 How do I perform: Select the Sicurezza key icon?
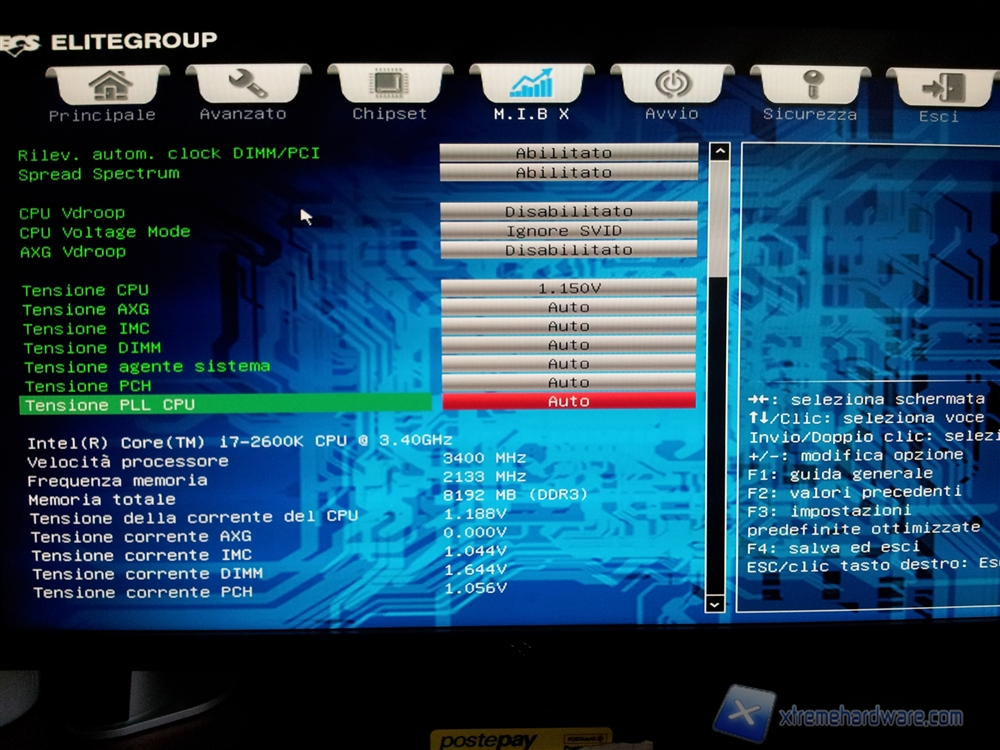[810, 85]
